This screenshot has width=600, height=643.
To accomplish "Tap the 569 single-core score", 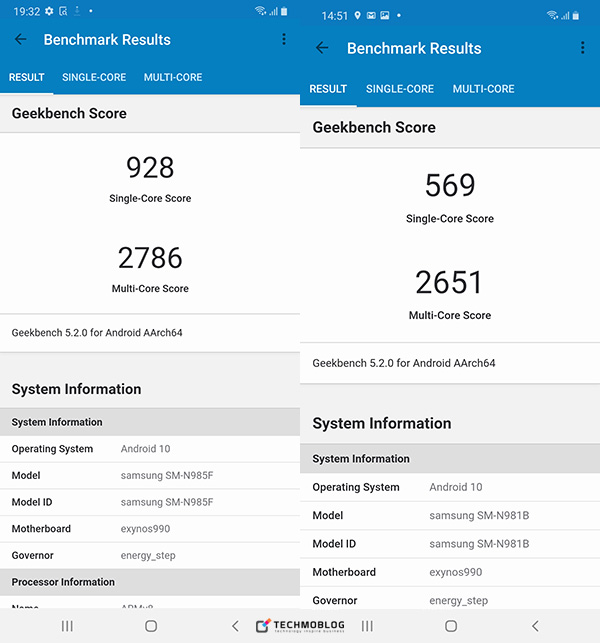I will [450, 185].
